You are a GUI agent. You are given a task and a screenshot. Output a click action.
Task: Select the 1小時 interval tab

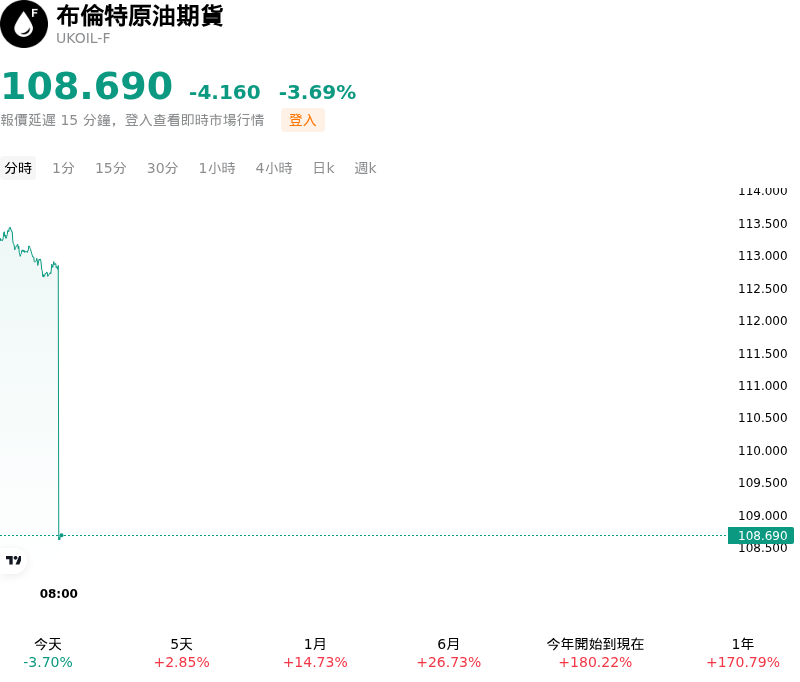point(217,168)
